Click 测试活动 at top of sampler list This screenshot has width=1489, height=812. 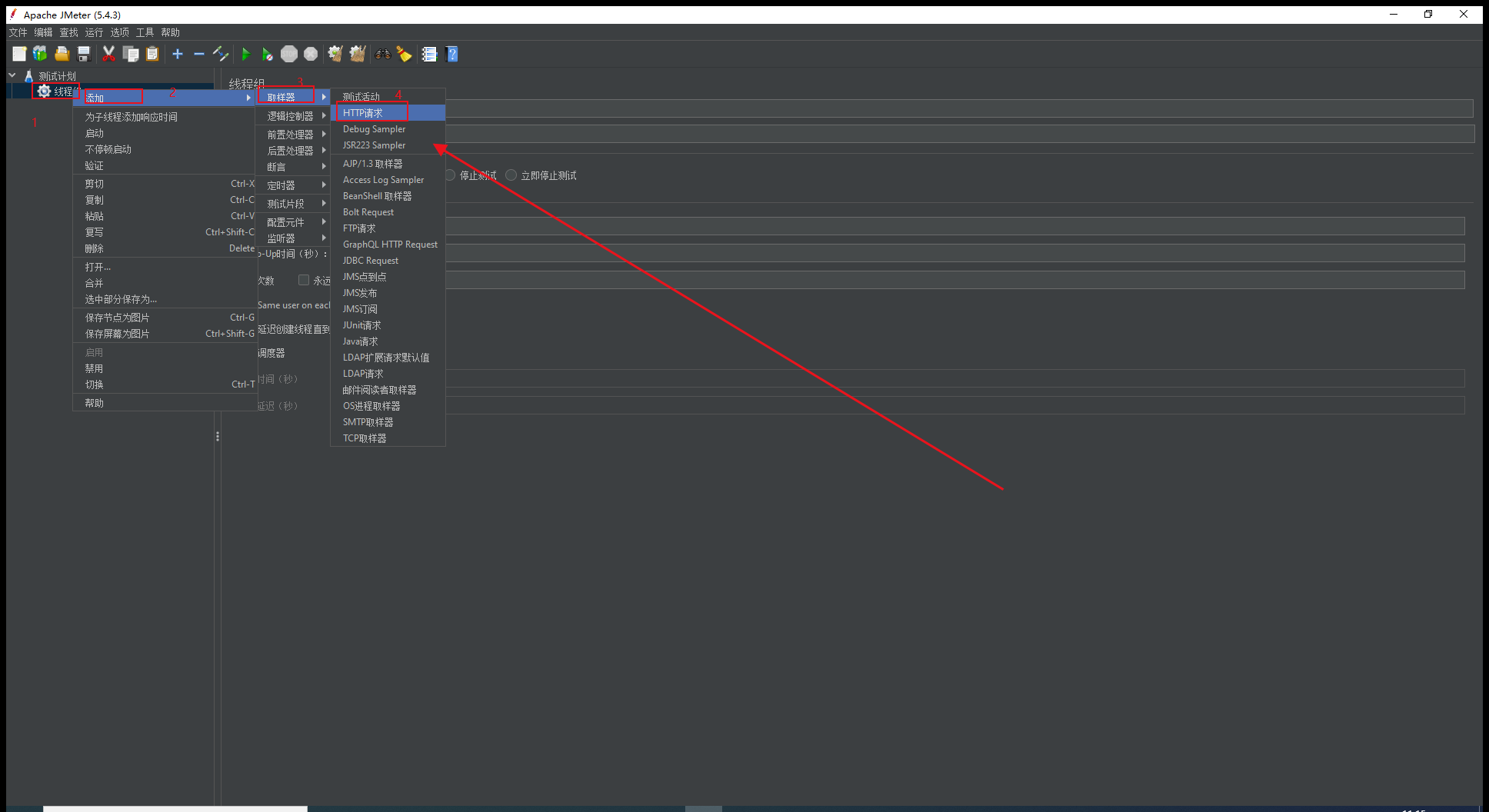click(x=388, y=97)
